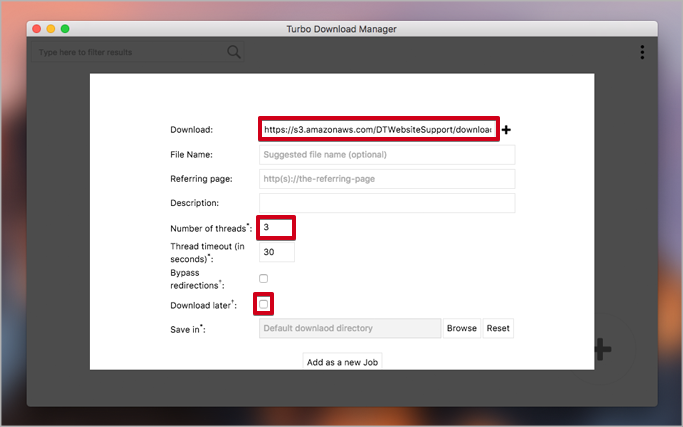This screenshot has height=427, width=683.
Task: Close the Turbo Download Manager window
Action: pyautogui.click(x=37, y=29)
